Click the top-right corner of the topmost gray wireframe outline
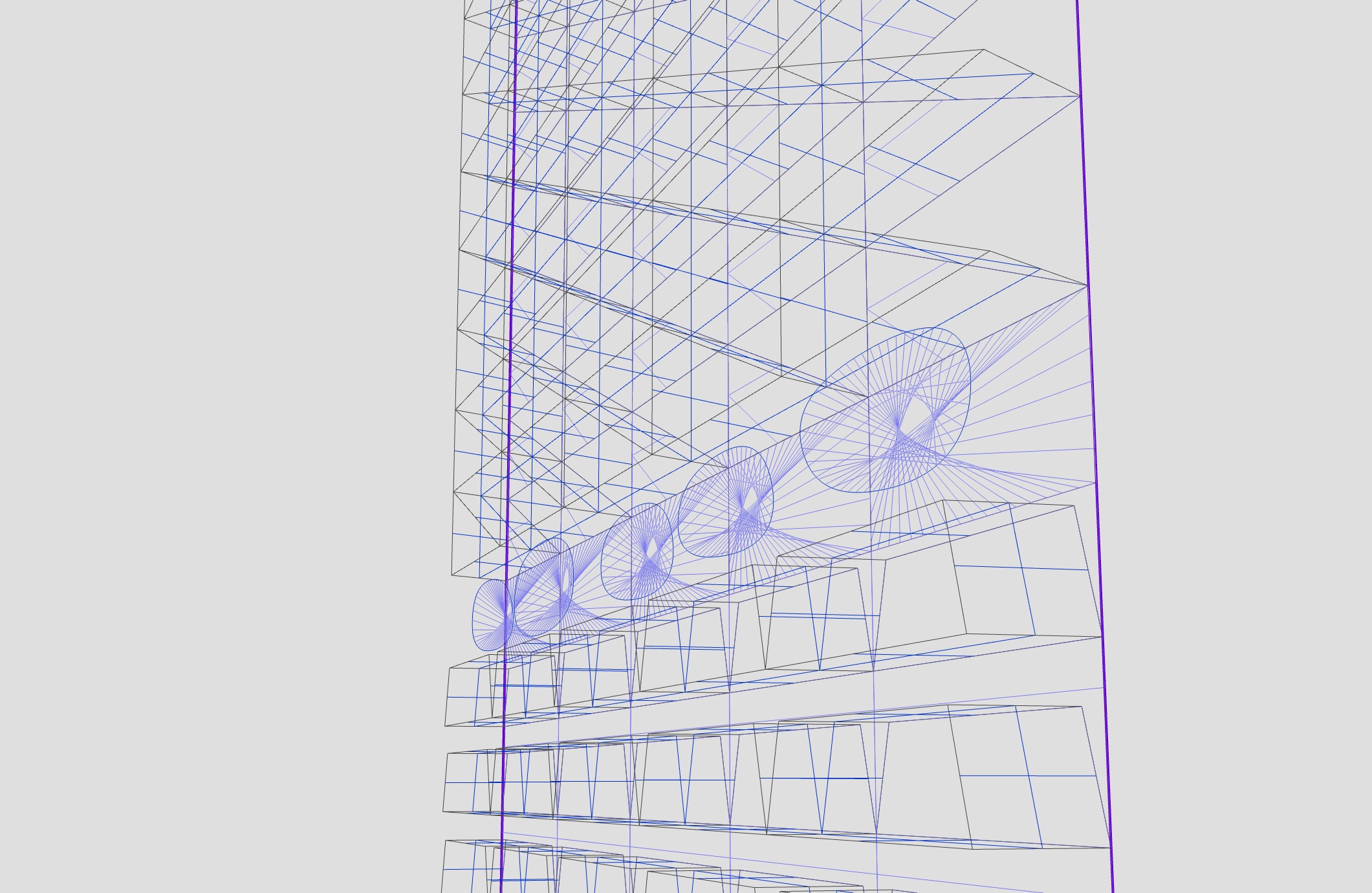This screenshot has width=1372, height=893. coord(983,50)
